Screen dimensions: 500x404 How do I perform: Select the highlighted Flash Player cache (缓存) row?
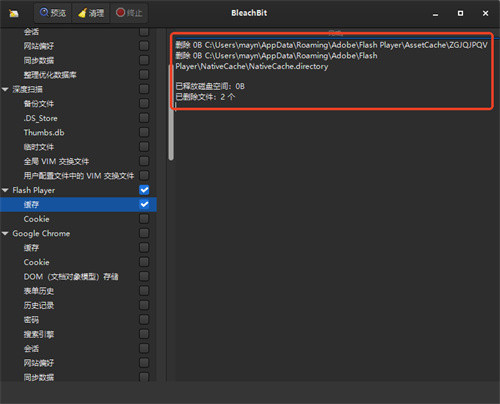[78, 204]
